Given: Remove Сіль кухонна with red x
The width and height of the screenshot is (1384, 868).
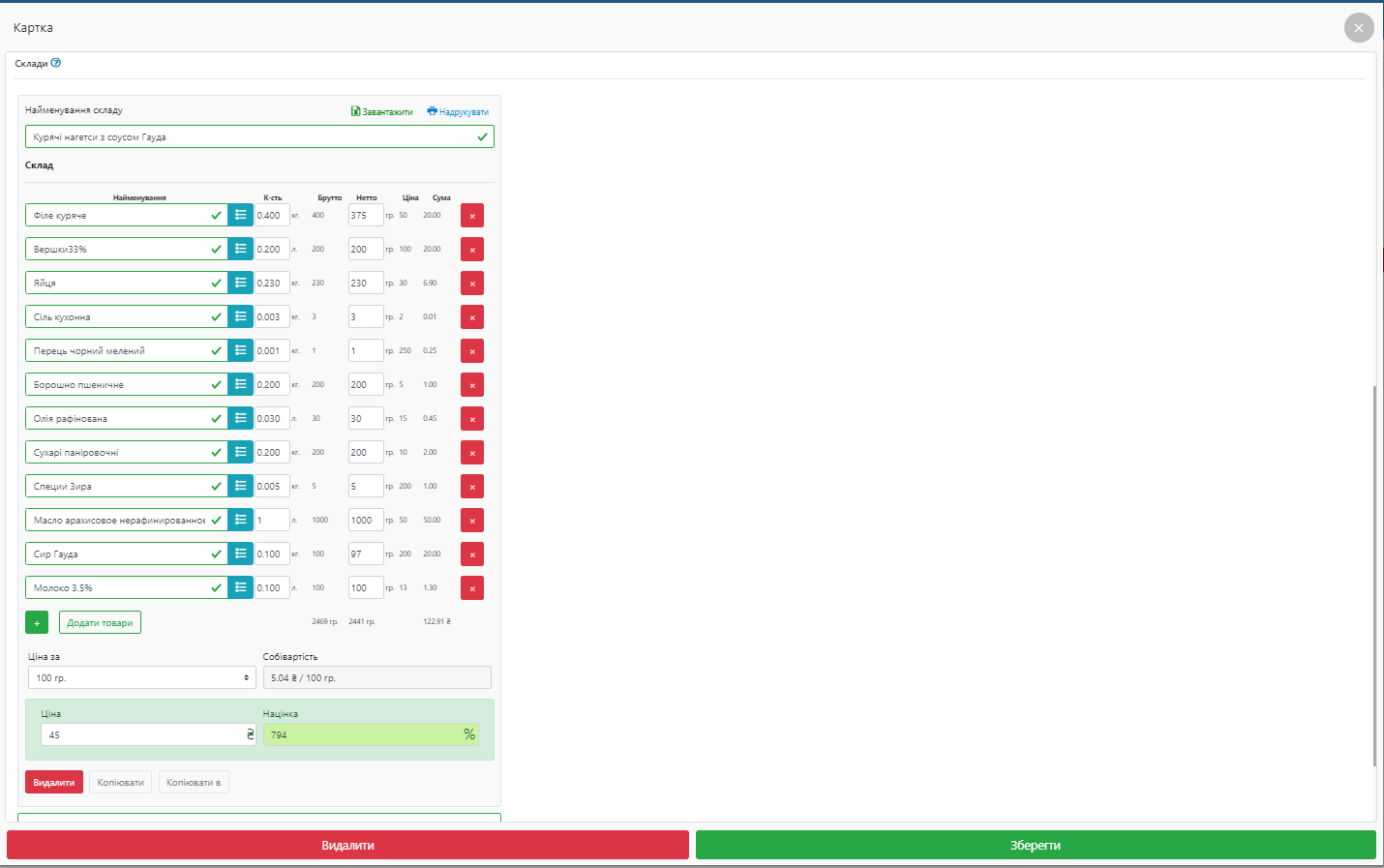Looking at the screenshot, I should (x=471, y=317).
